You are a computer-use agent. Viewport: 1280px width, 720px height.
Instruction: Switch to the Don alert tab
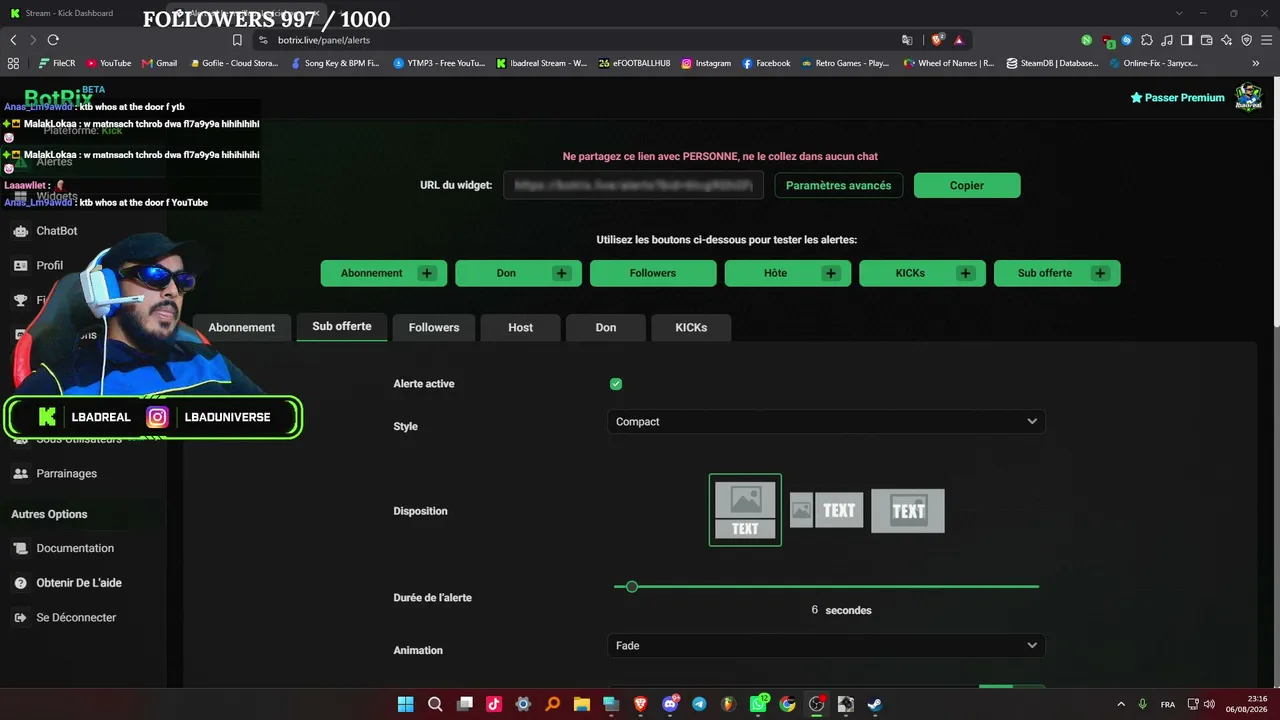point(606,328)
